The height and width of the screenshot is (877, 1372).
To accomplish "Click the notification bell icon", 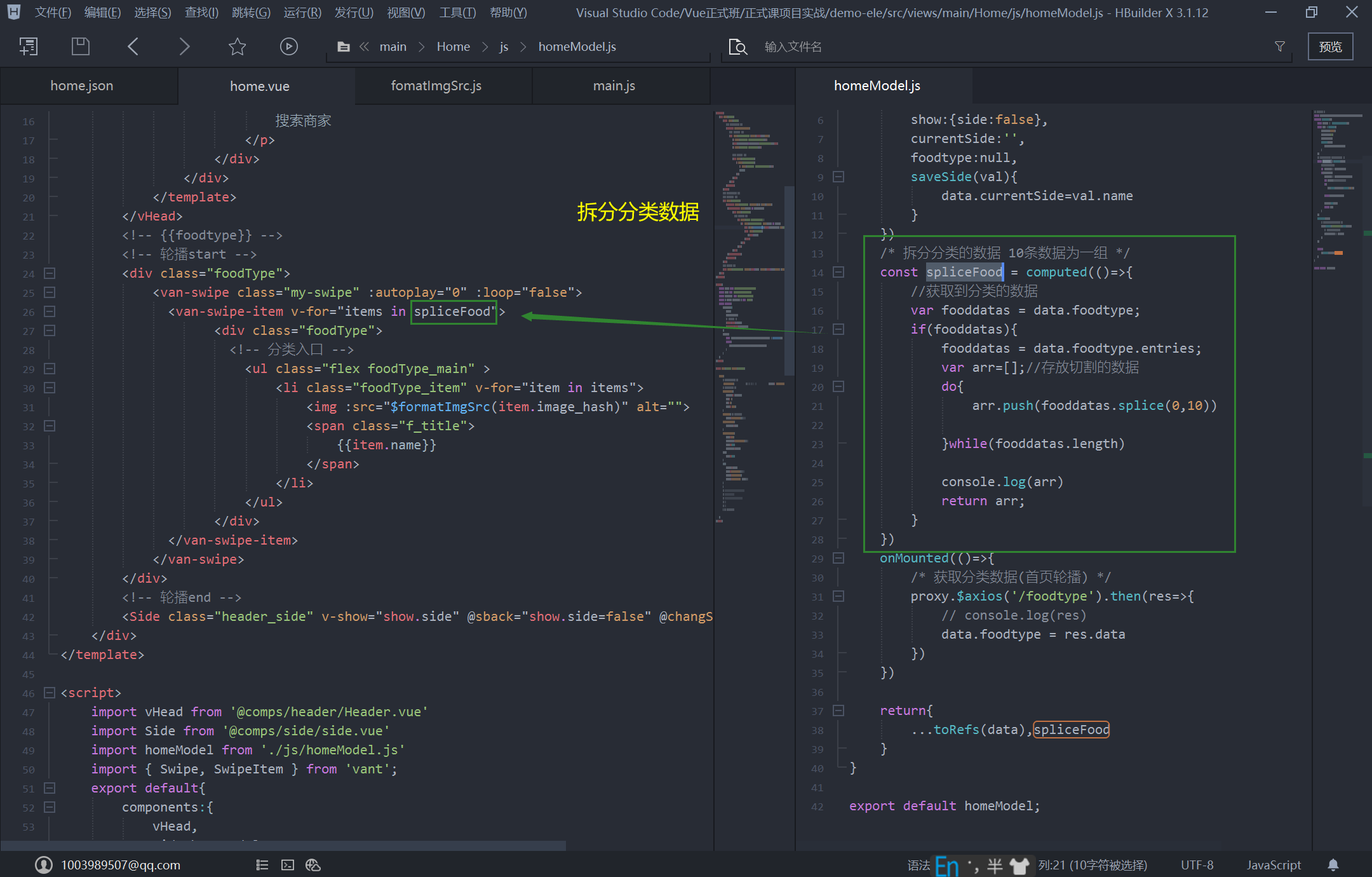I will (1333, 865).
